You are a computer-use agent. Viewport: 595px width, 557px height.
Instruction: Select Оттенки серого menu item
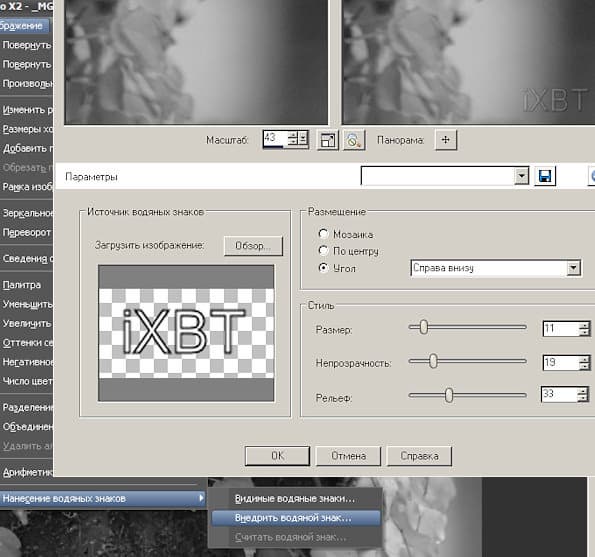27,343
